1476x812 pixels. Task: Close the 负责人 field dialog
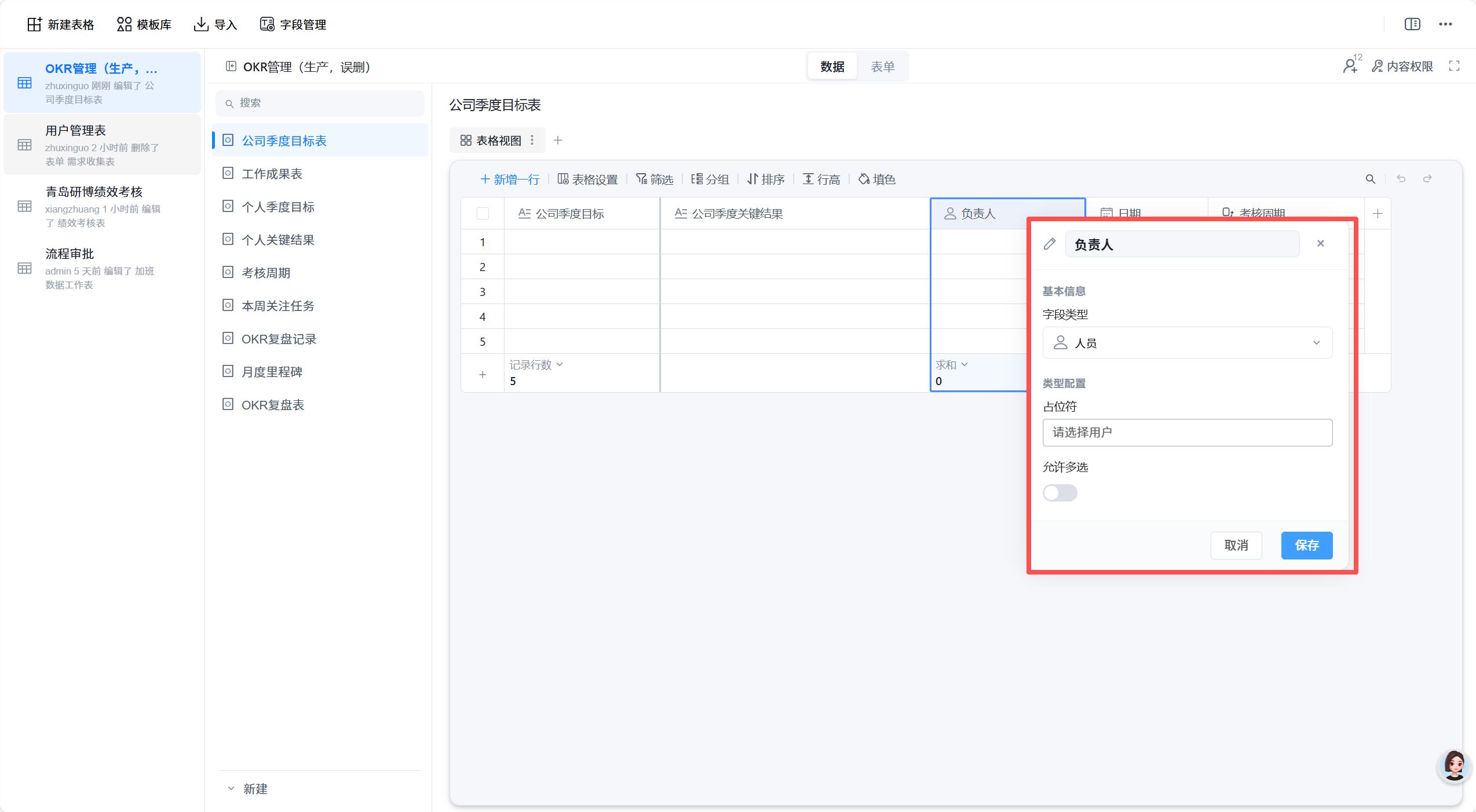coord(1321,243)
